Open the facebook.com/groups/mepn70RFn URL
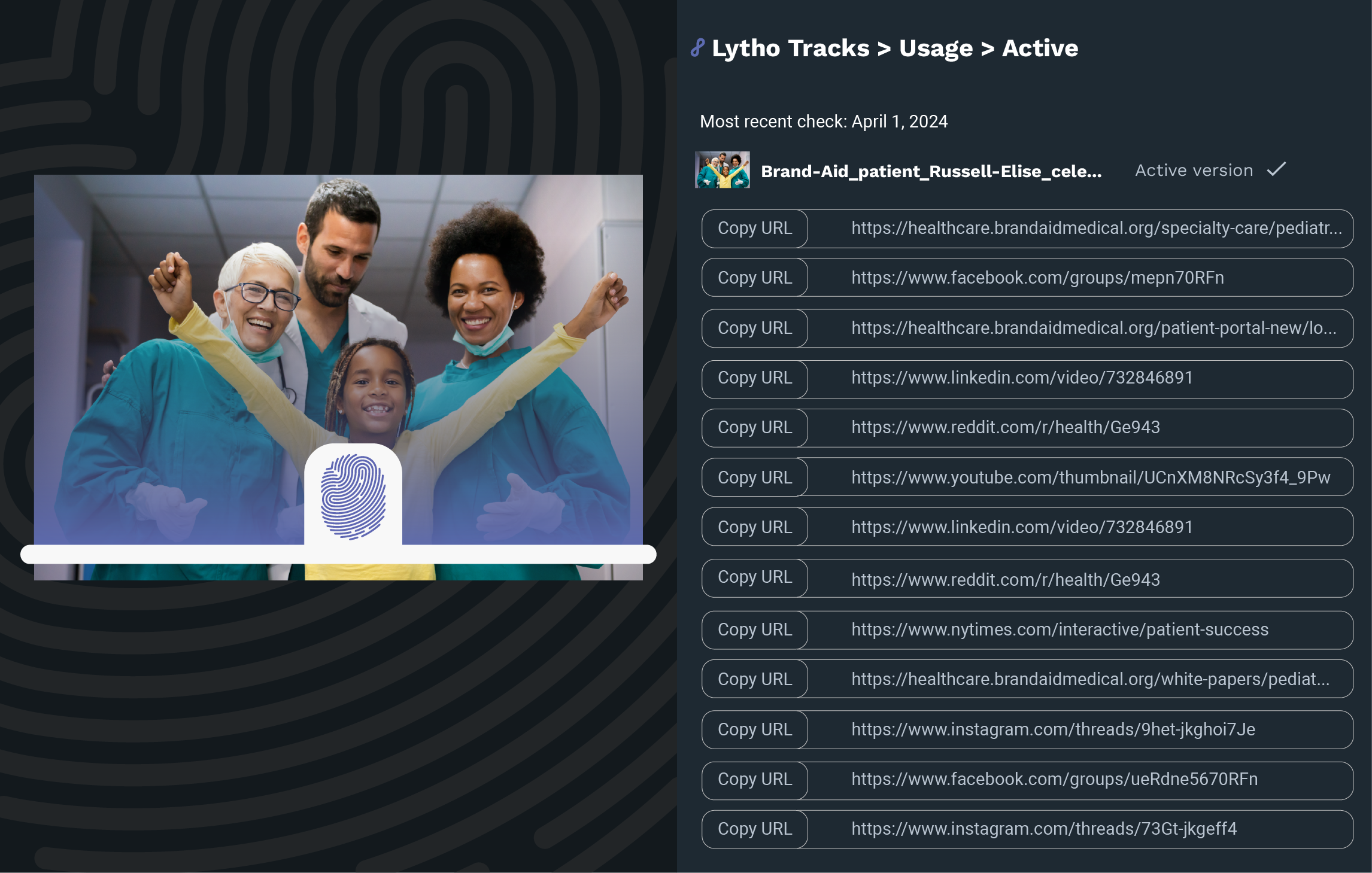 (x=1037, y=278)
